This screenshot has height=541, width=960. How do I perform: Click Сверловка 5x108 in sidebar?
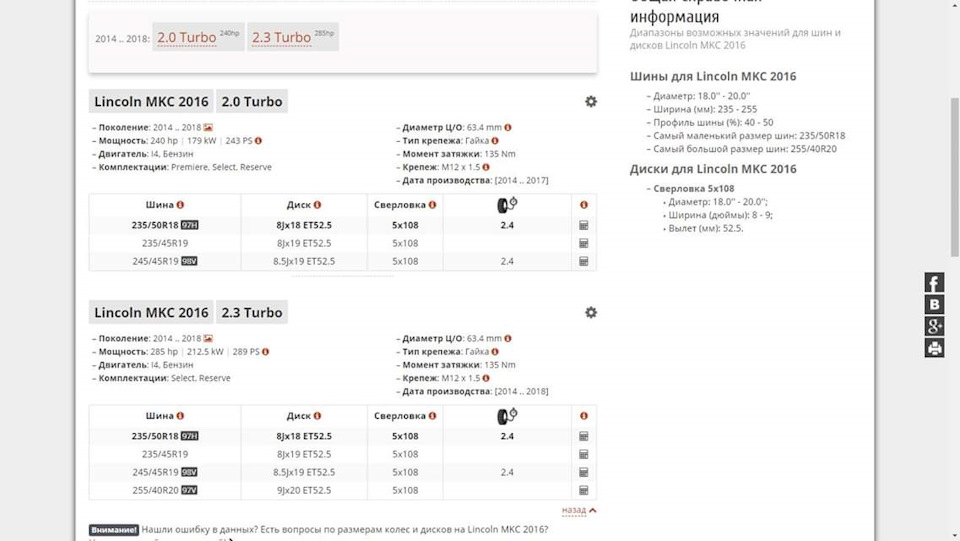coord(694,188)
